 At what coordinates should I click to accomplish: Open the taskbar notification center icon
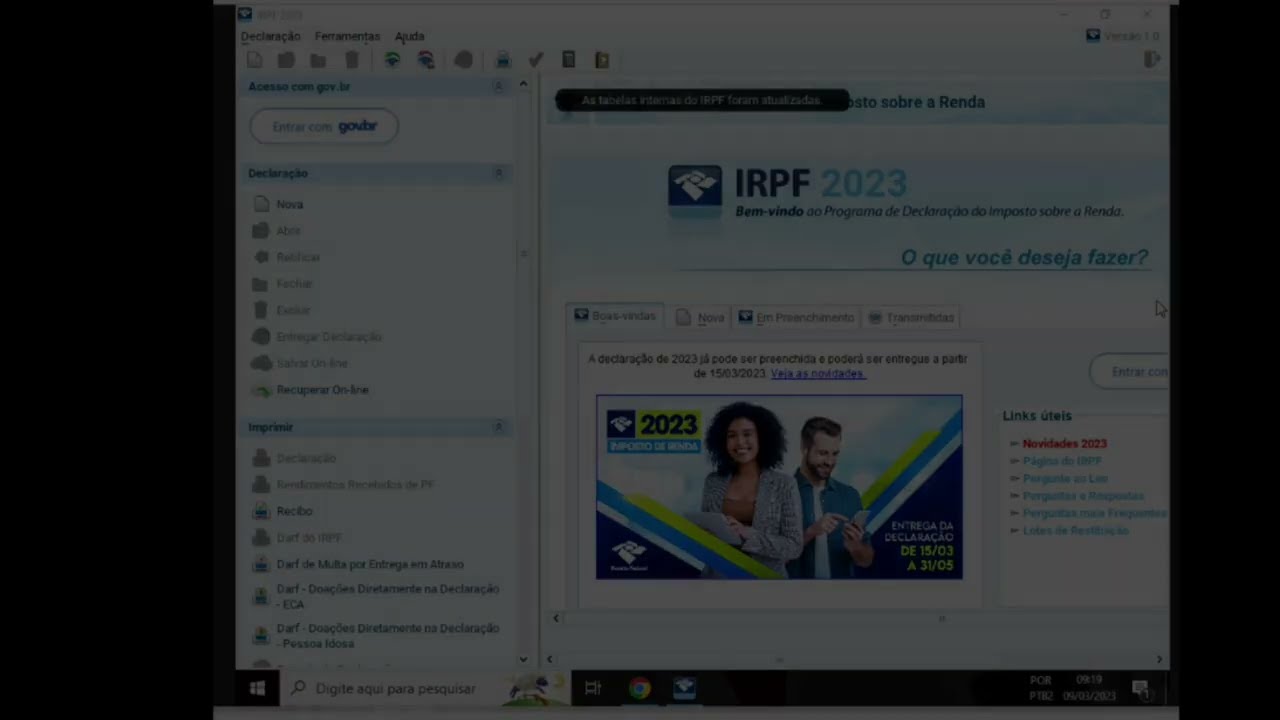point(1140,688)
